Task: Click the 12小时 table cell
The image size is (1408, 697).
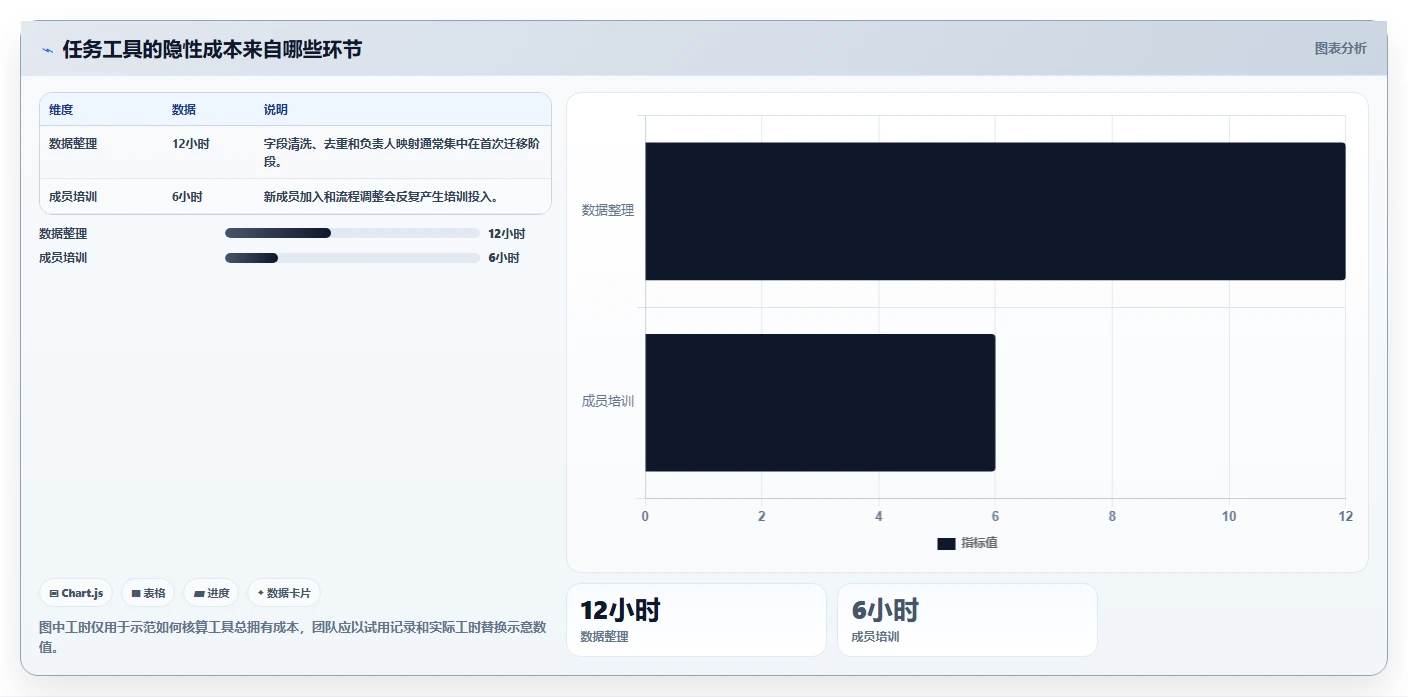Action: [x=191, y=144]
